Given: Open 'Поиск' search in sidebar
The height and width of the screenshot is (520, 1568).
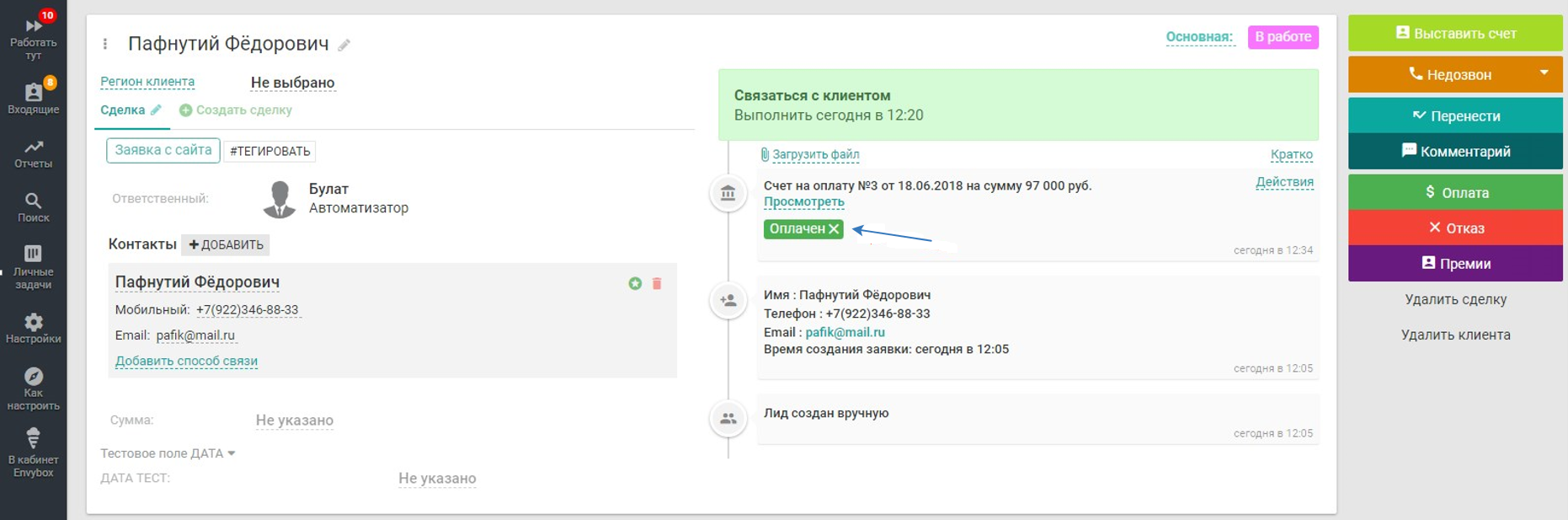Looking at the screenshot, I should (33, 207).
